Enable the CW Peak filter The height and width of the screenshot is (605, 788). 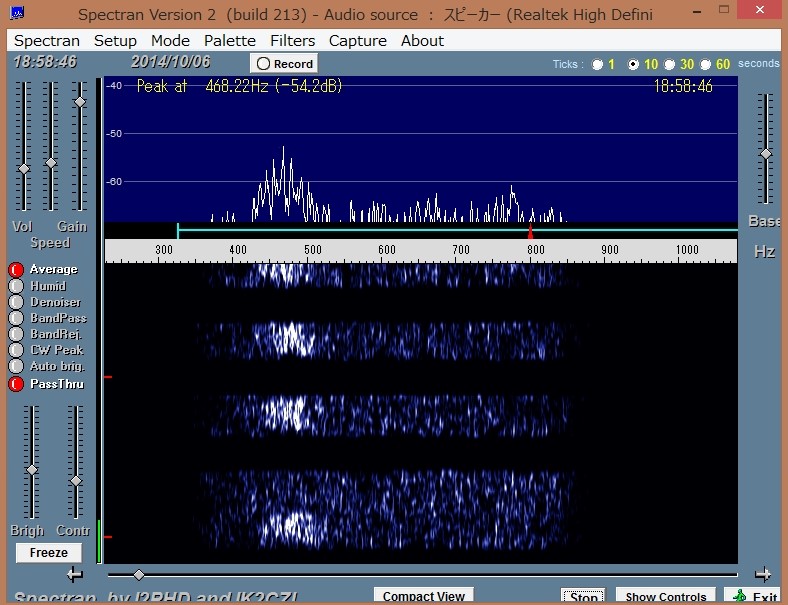click(16, 350)
